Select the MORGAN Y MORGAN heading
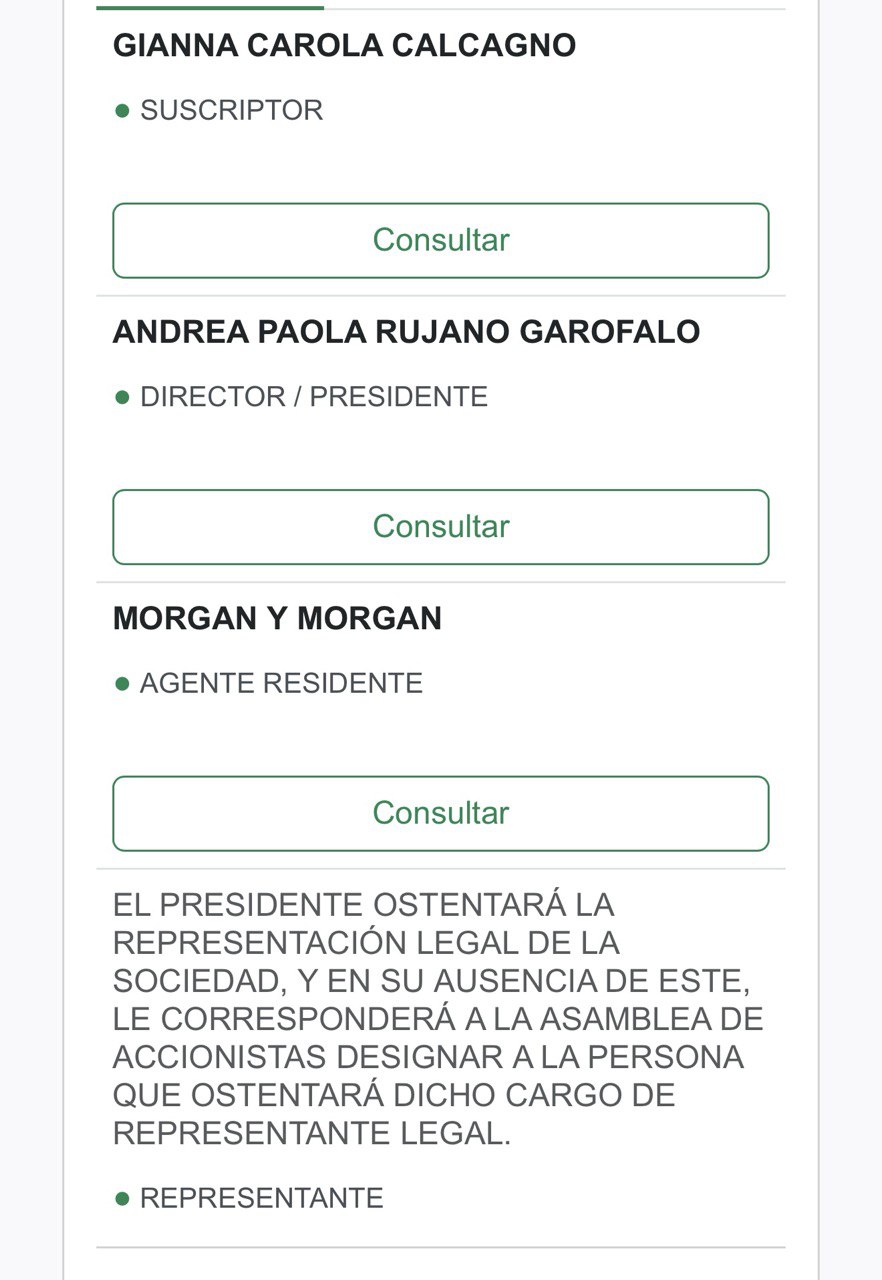Screen dimensions: 882x1280 click(277, 619)
